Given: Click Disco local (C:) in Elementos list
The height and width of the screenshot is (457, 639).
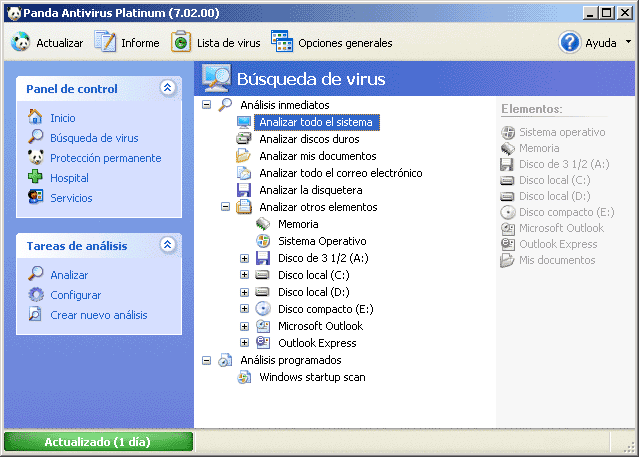Looking at the screenshot, I should 554,180.
